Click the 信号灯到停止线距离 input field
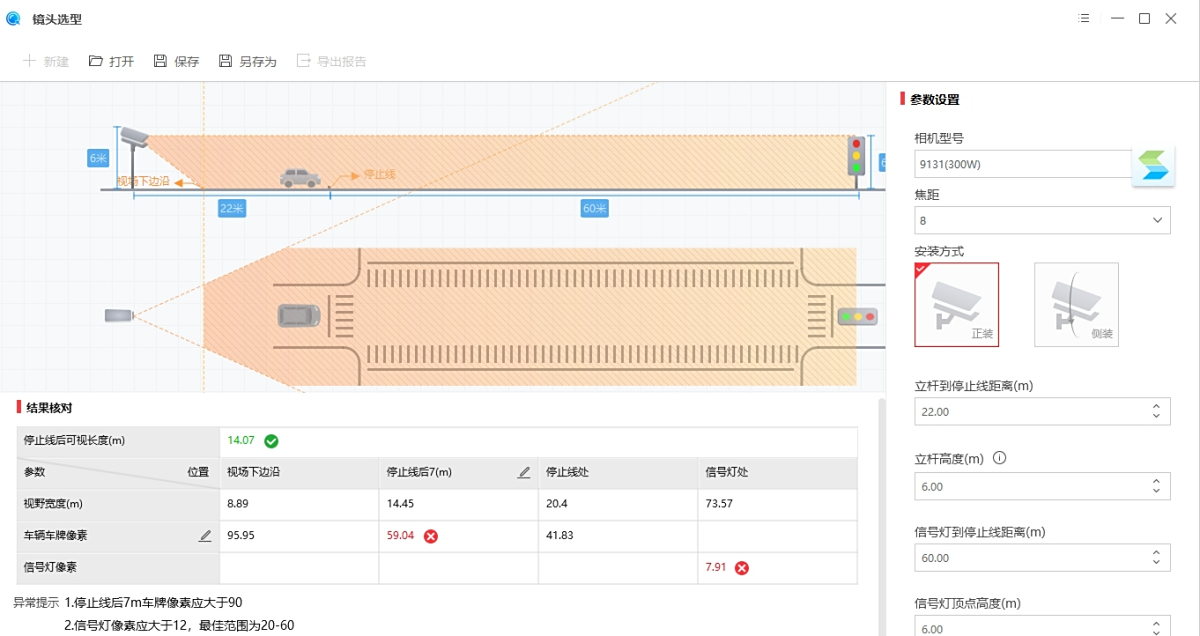 coord(1030,558)
